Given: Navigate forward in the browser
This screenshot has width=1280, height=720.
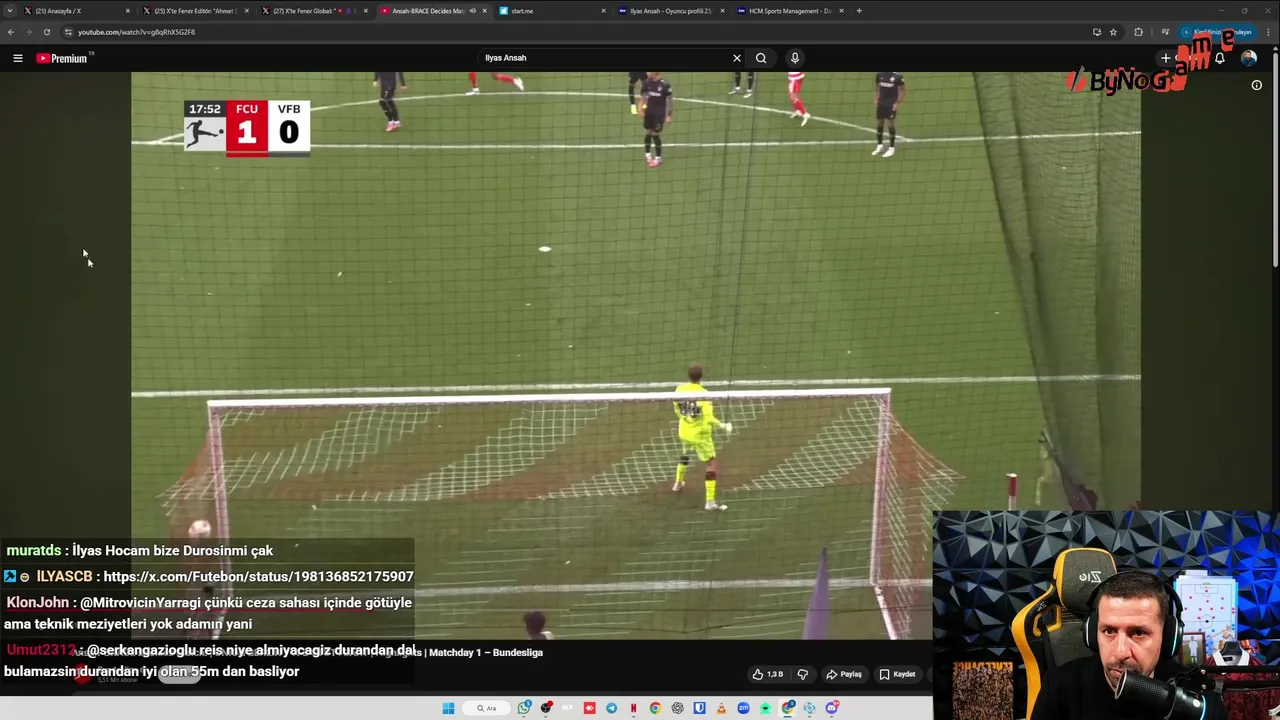Looking at the screenshot, I should (28, 32).
